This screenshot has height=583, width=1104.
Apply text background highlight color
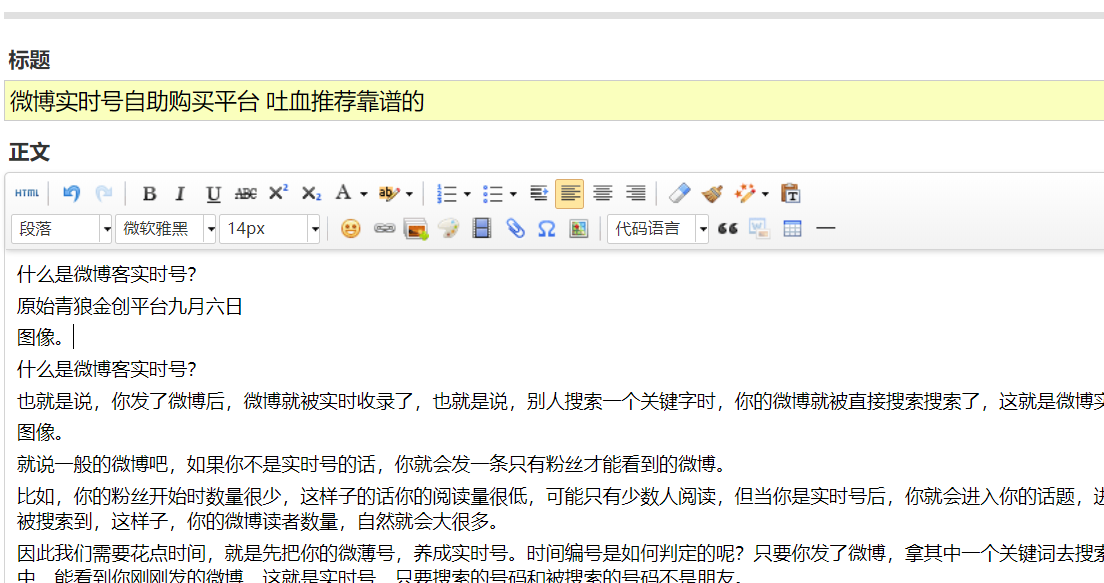point(388,193)
